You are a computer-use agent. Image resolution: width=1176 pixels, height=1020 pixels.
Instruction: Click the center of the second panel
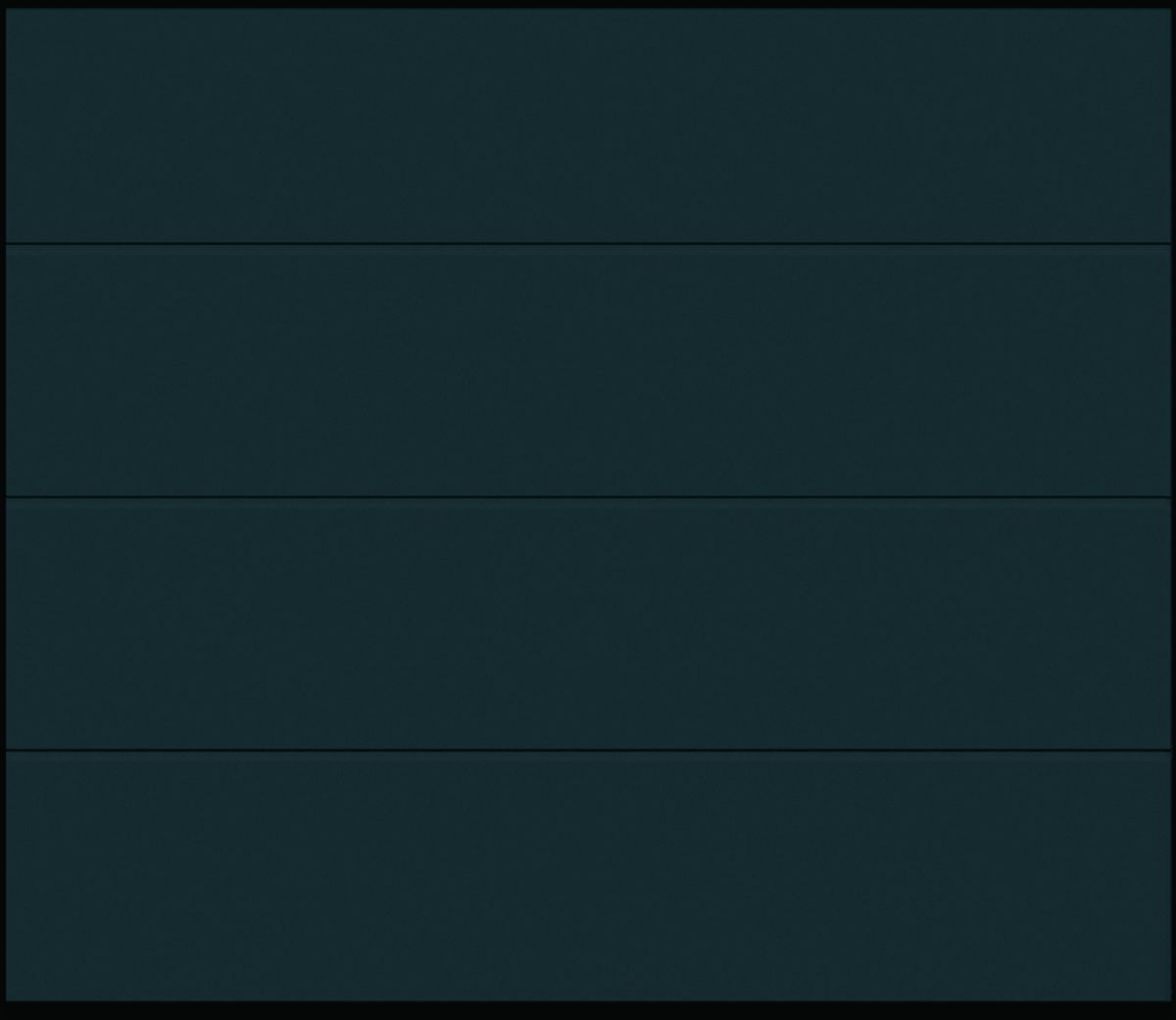588,370
